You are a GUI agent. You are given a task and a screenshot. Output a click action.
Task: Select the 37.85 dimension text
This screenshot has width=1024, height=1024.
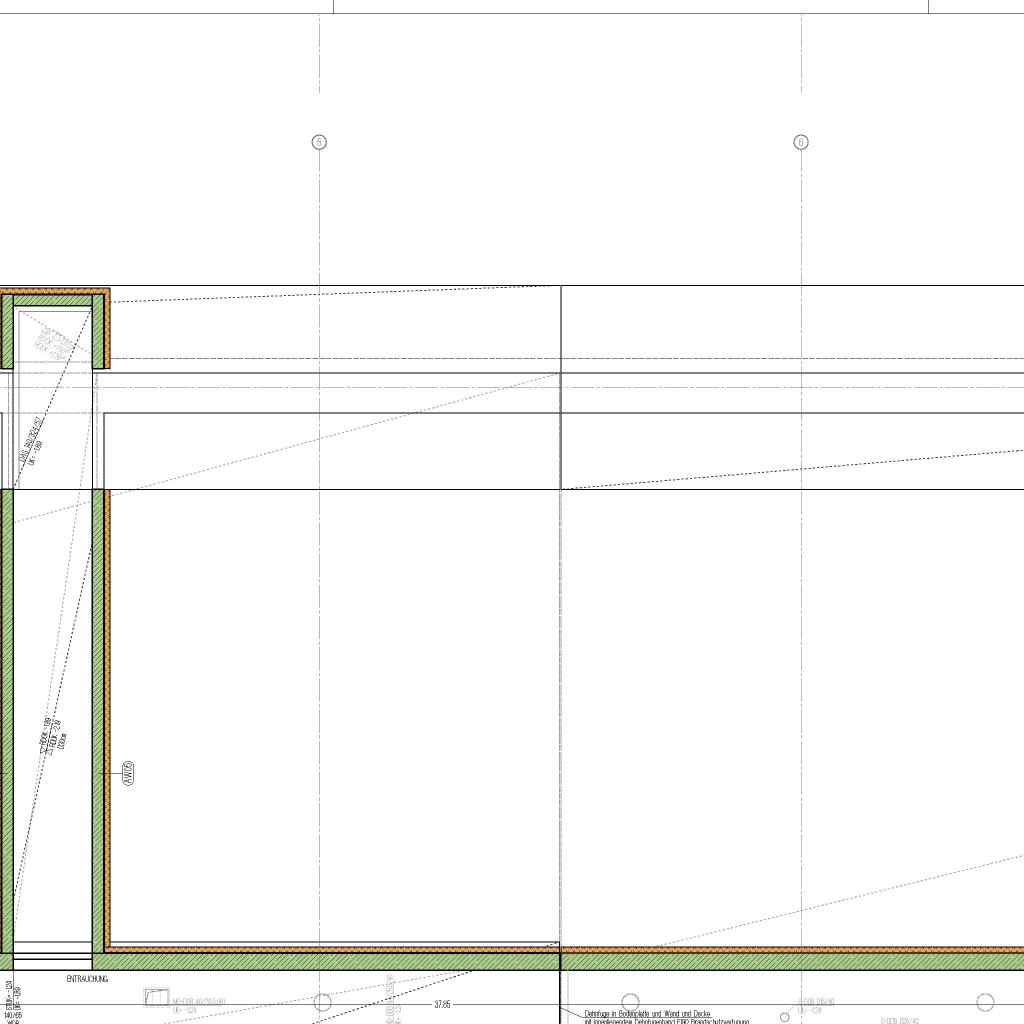tap(441, 1004)
